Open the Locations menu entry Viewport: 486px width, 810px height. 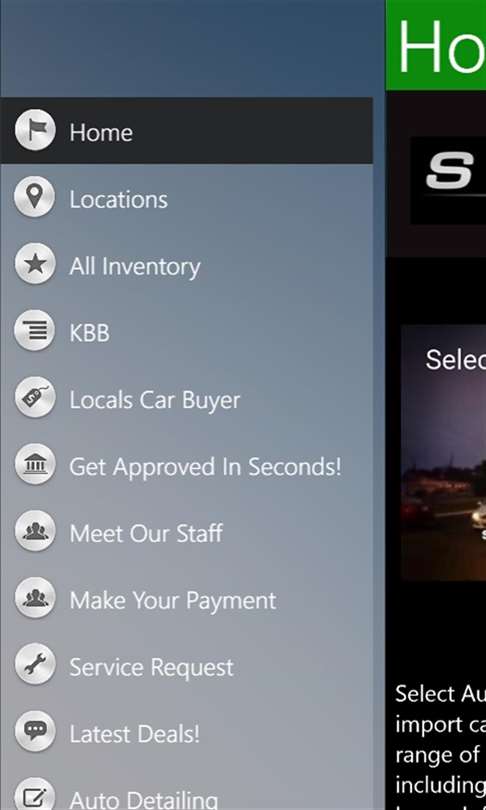pos(186,199)
